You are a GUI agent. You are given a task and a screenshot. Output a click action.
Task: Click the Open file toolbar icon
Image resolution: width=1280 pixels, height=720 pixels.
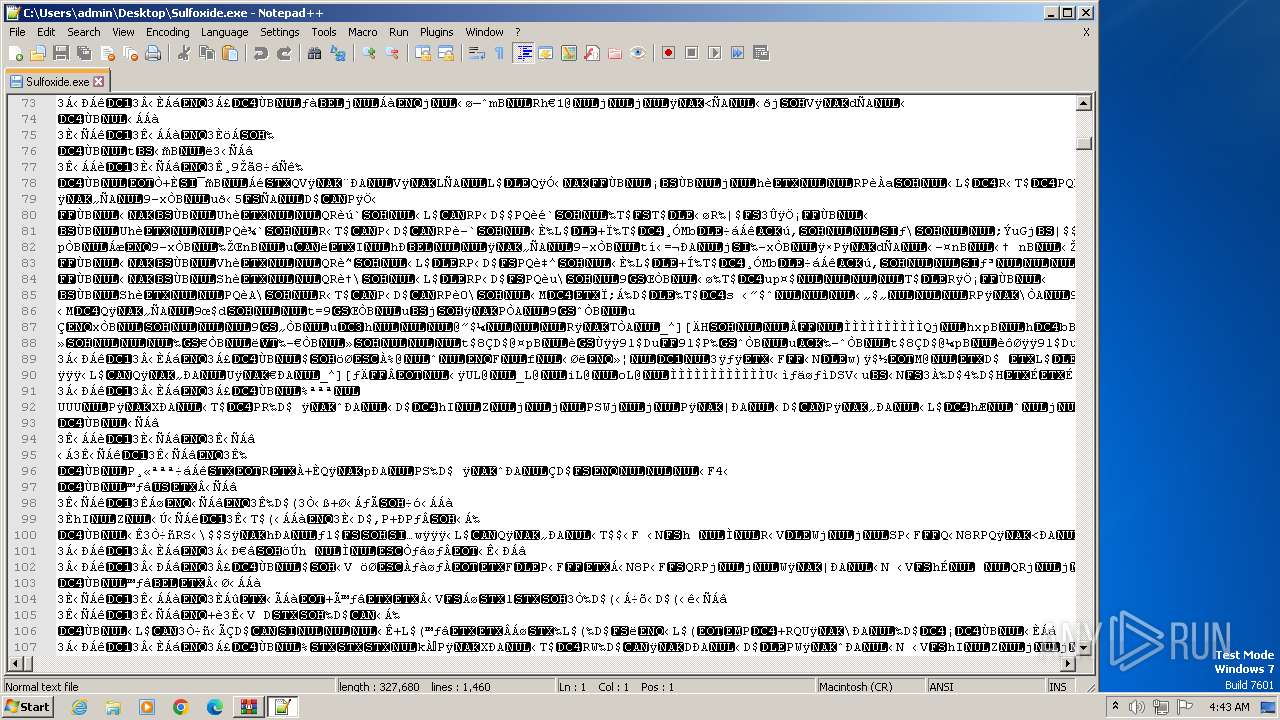(38, 53)
